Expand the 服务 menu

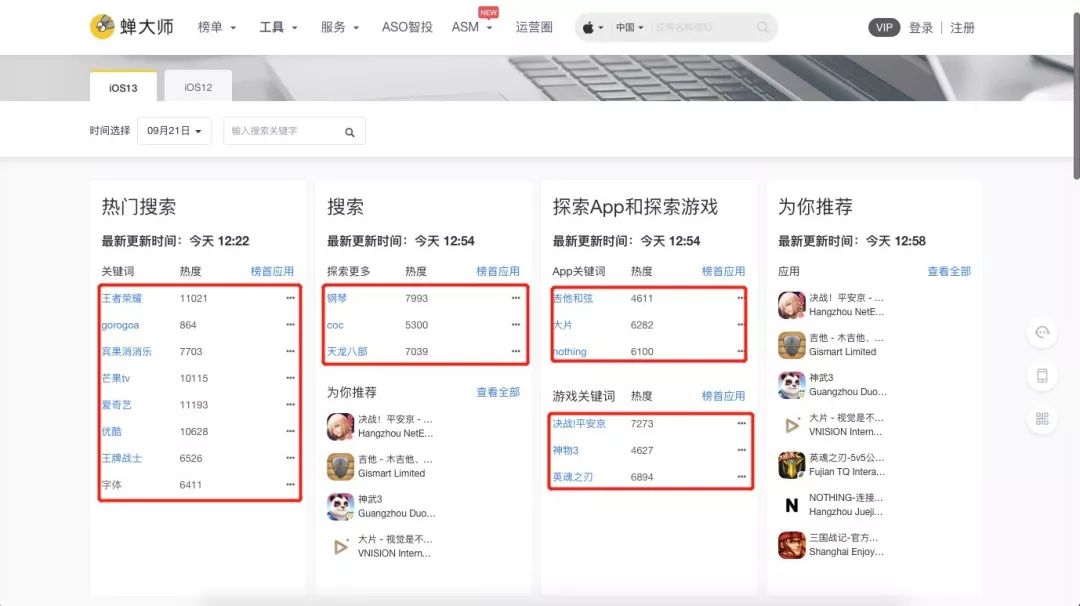(x=340, y=28)
